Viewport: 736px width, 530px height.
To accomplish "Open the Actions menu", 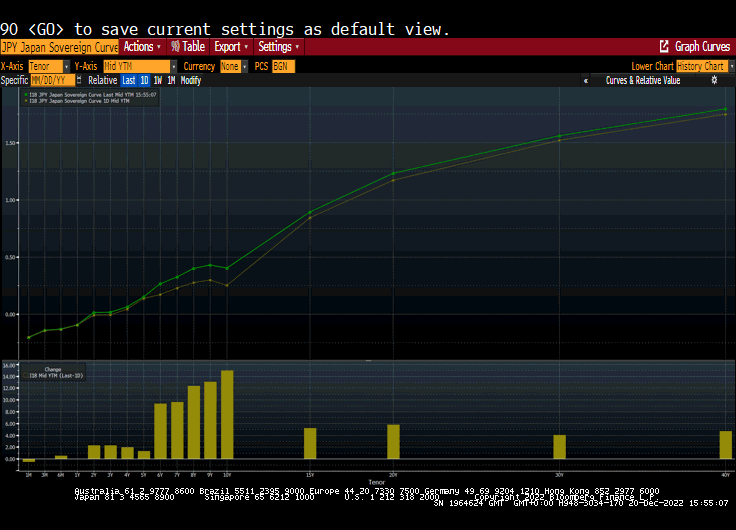I will tap(141, 47).
